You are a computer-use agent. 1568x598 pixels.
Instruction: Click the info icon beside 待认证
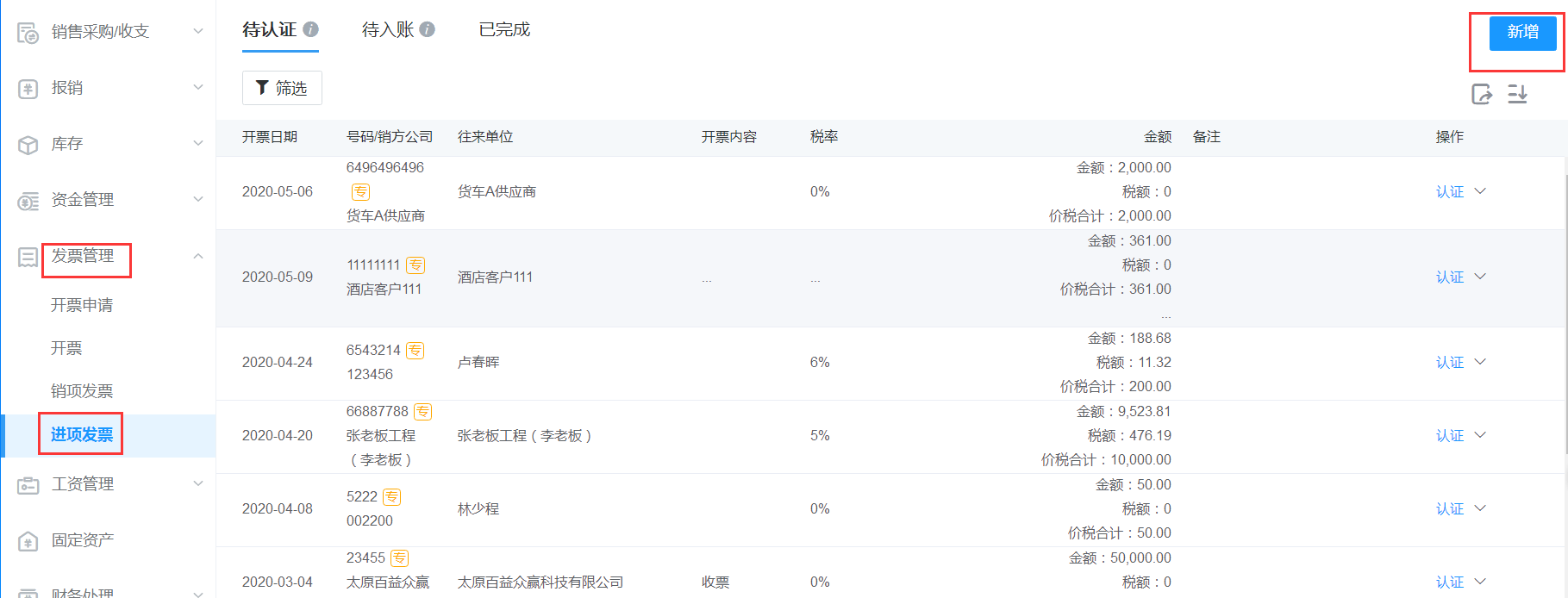click(x=311, y=29)
